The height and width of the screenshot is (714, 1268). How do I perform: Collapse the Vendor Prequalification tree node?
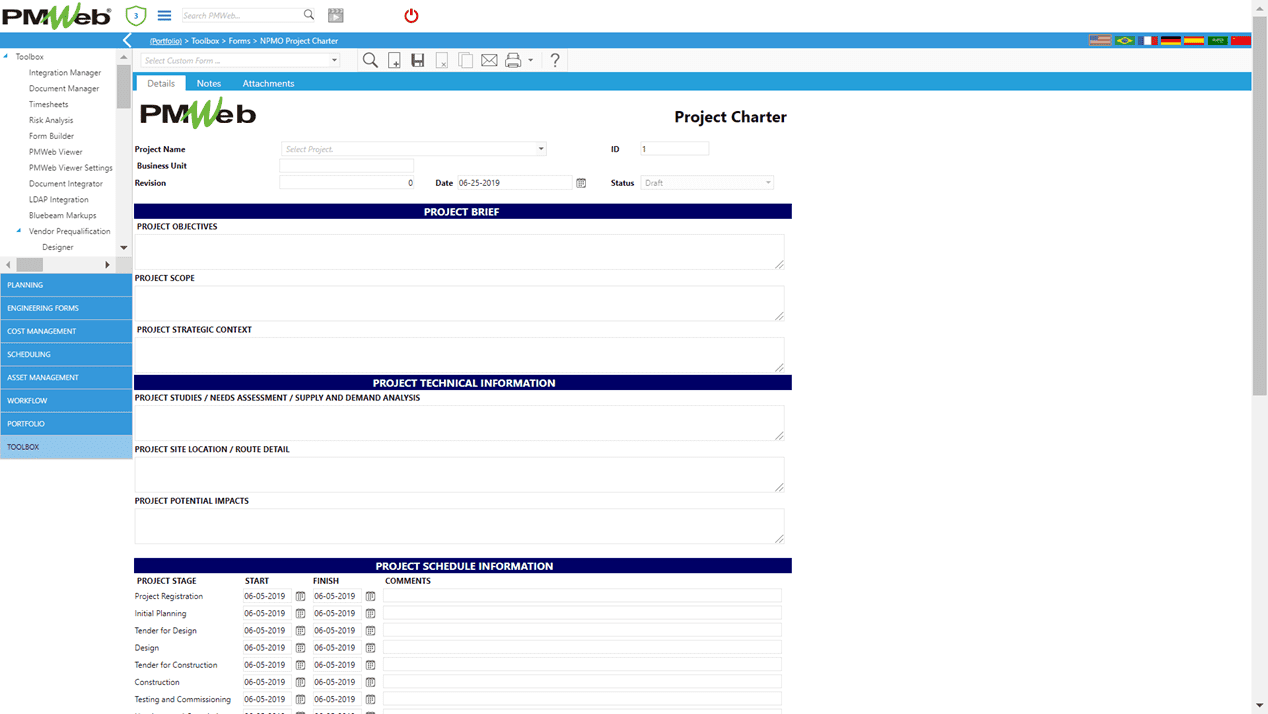point(19,231)
